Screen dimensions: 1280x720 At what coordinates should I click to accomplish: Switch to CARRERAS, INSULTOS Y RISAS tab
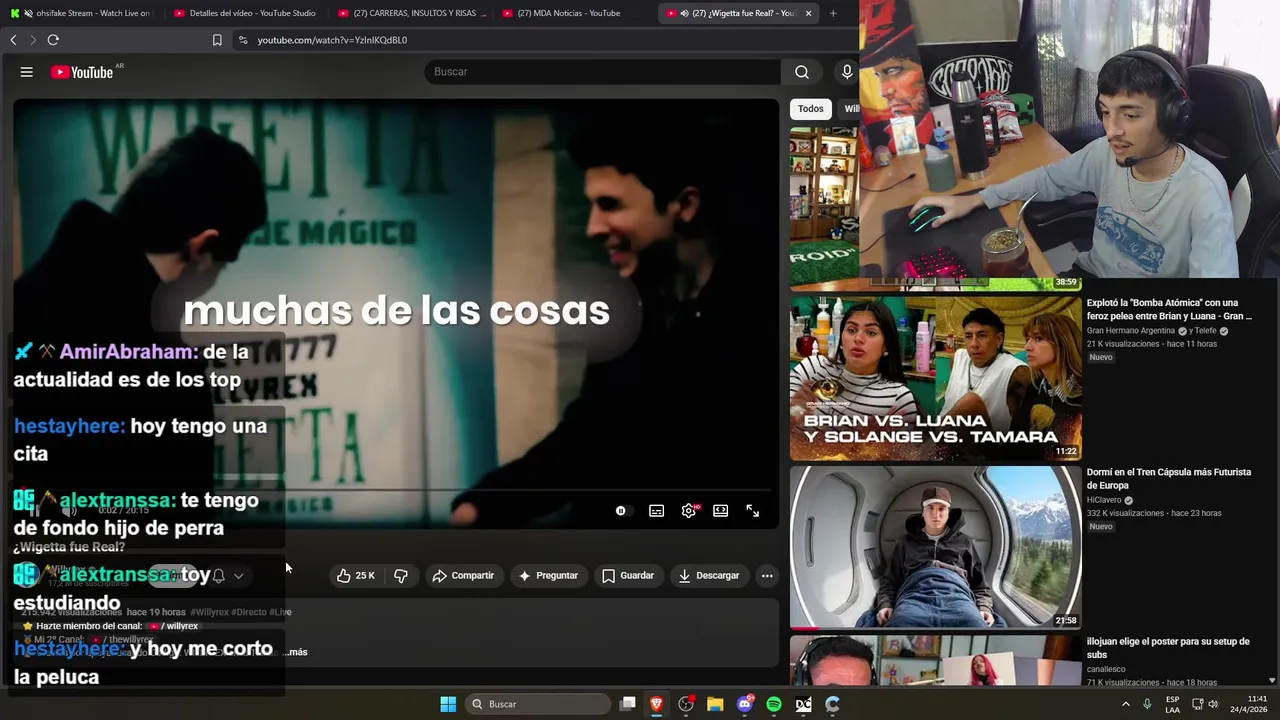[x=412, y=13]
